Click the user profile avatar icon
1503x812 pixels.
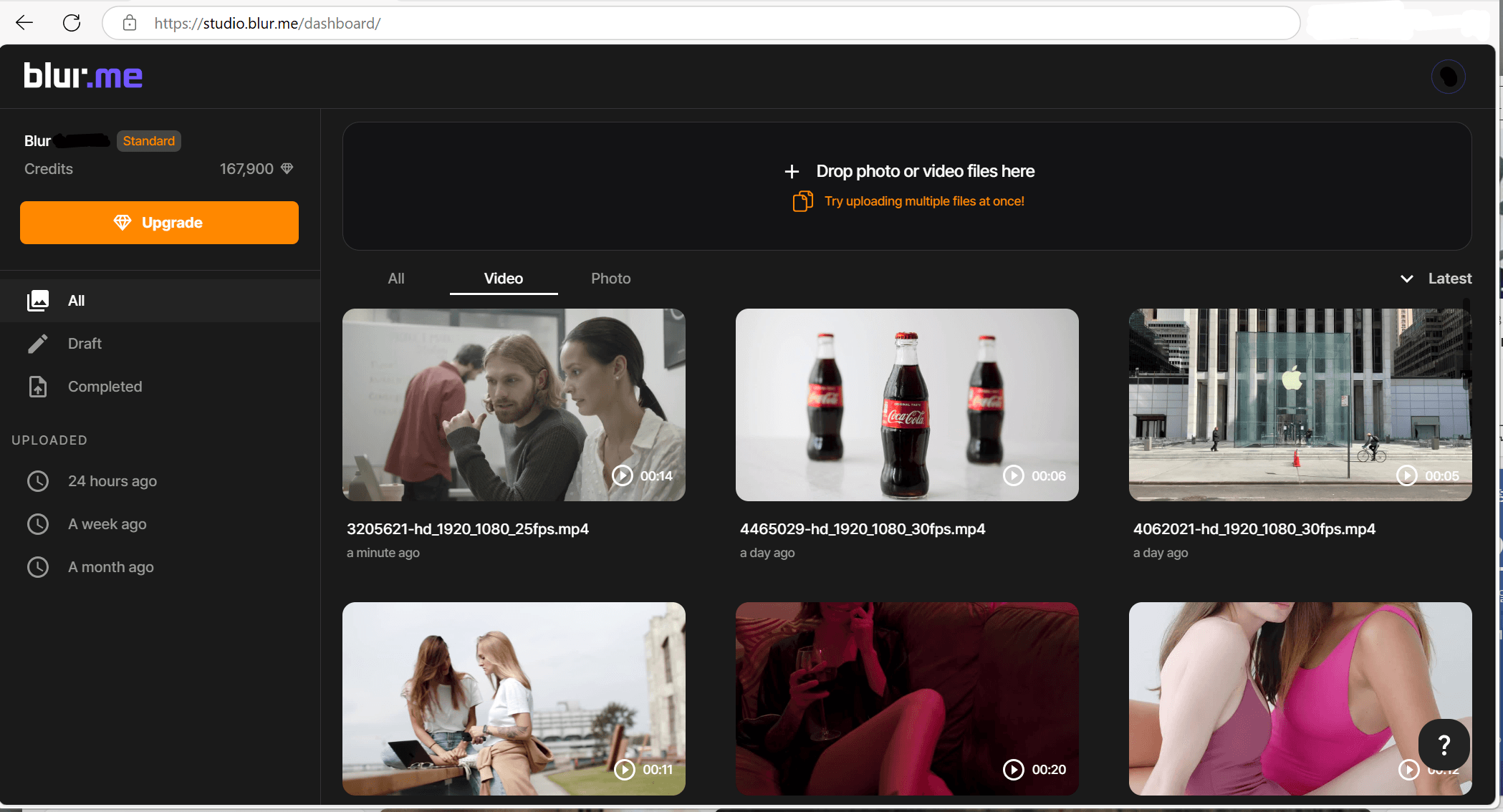click(1449, 77)
